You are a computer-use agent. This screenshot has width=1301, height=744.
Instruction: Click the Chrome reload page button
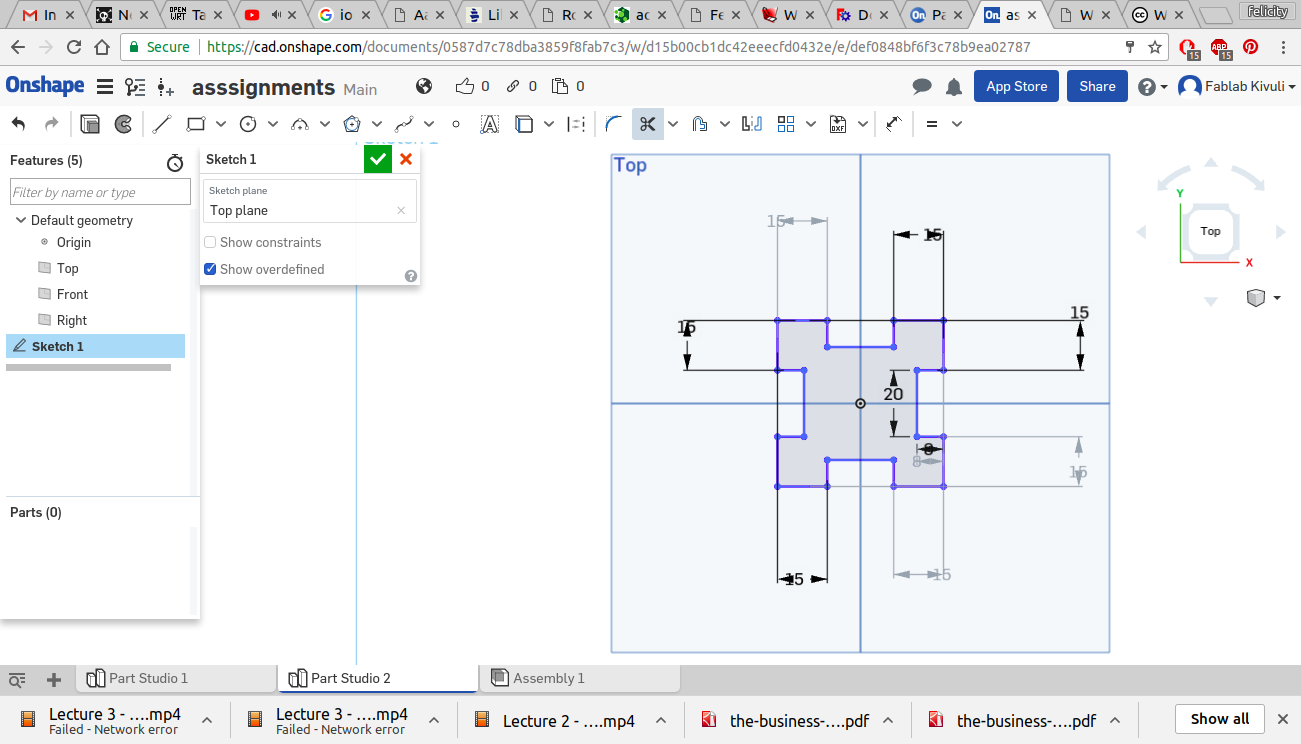(x=74, y=47)
